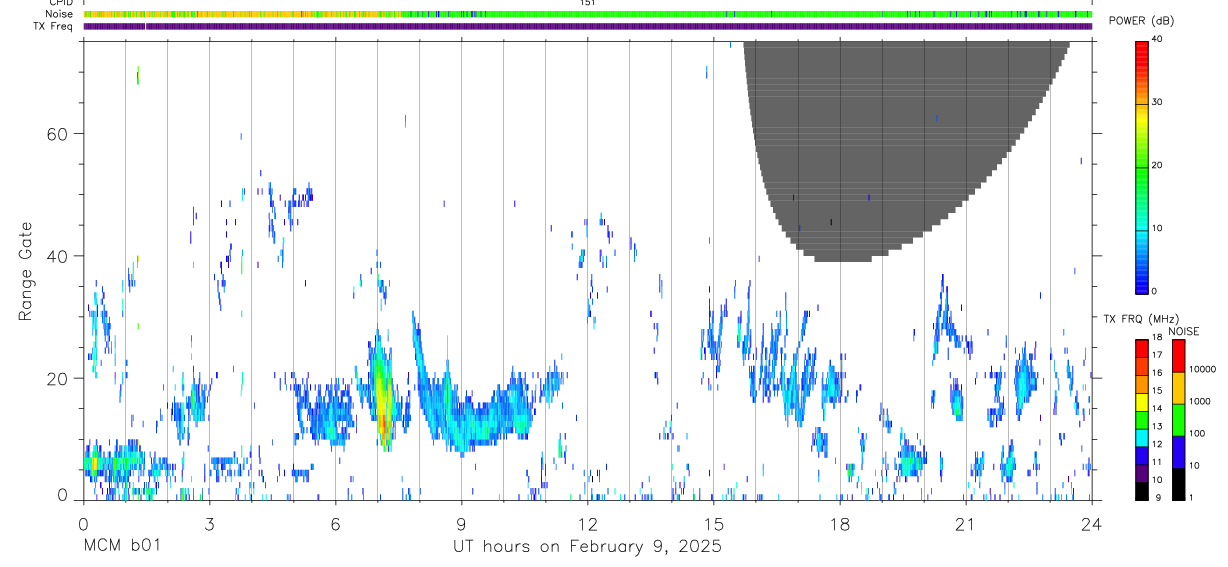Click the x-axis tick label 3
This screenshot has height=567, width=1228.
[209, 523]
